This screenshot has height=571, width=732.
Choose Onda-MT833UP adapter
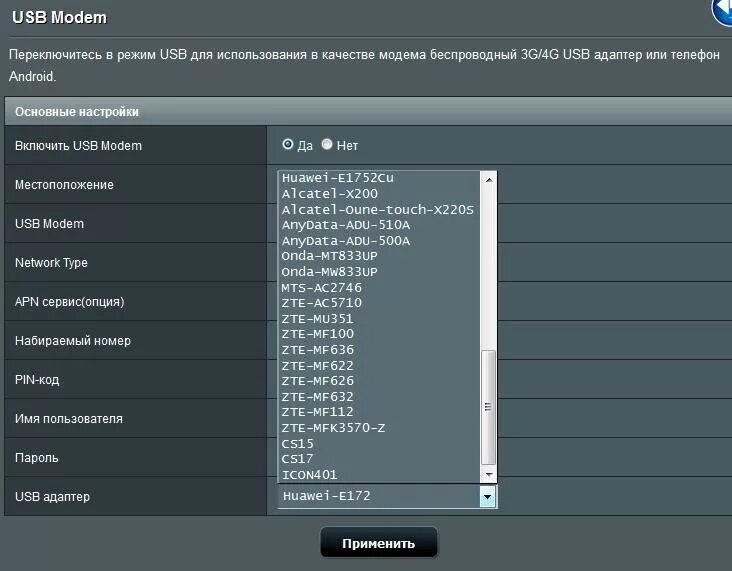click(x=380, y=256)
